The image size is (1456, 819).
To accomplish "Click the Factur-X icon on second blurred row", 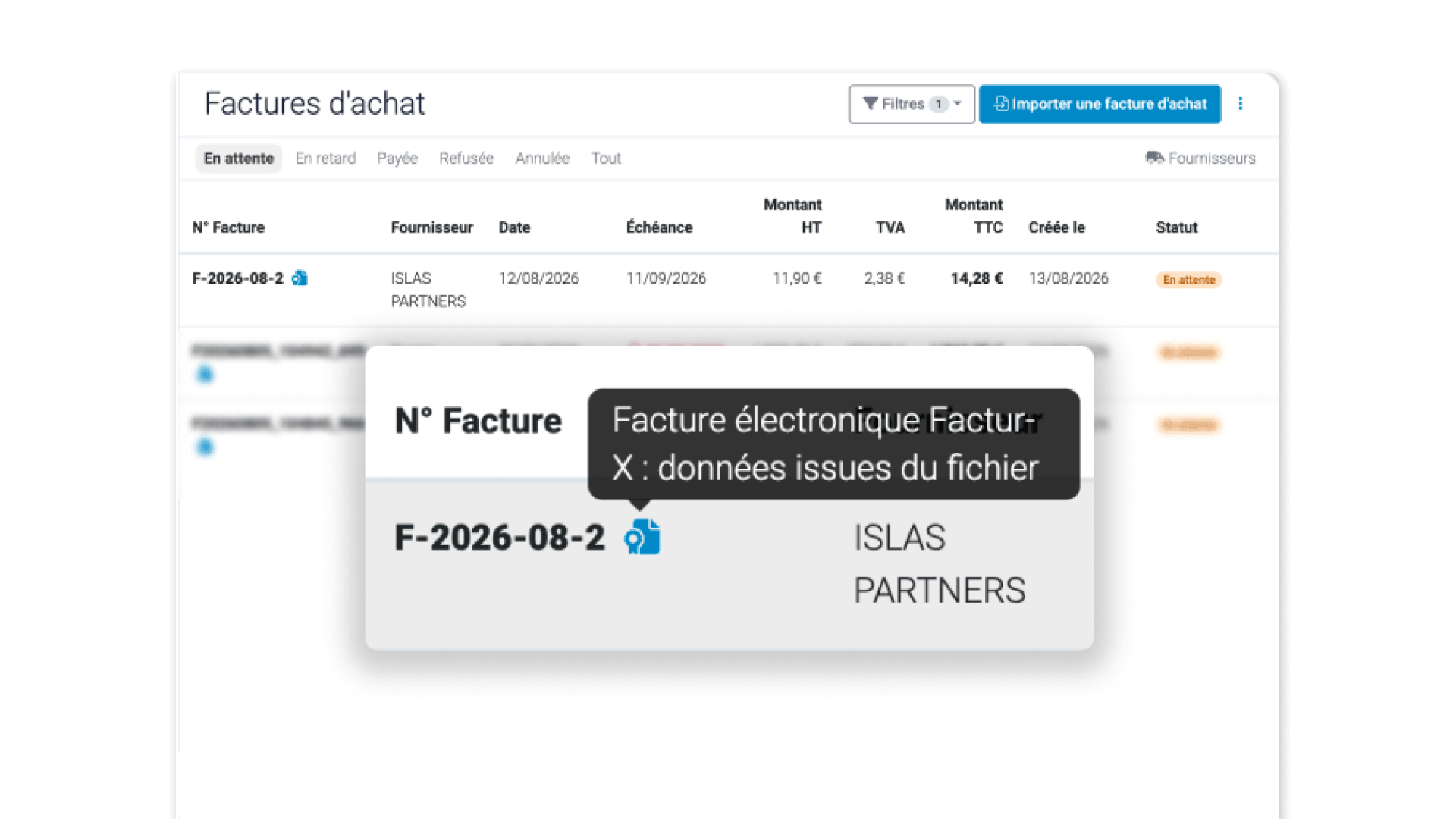I will pos(205,375).
